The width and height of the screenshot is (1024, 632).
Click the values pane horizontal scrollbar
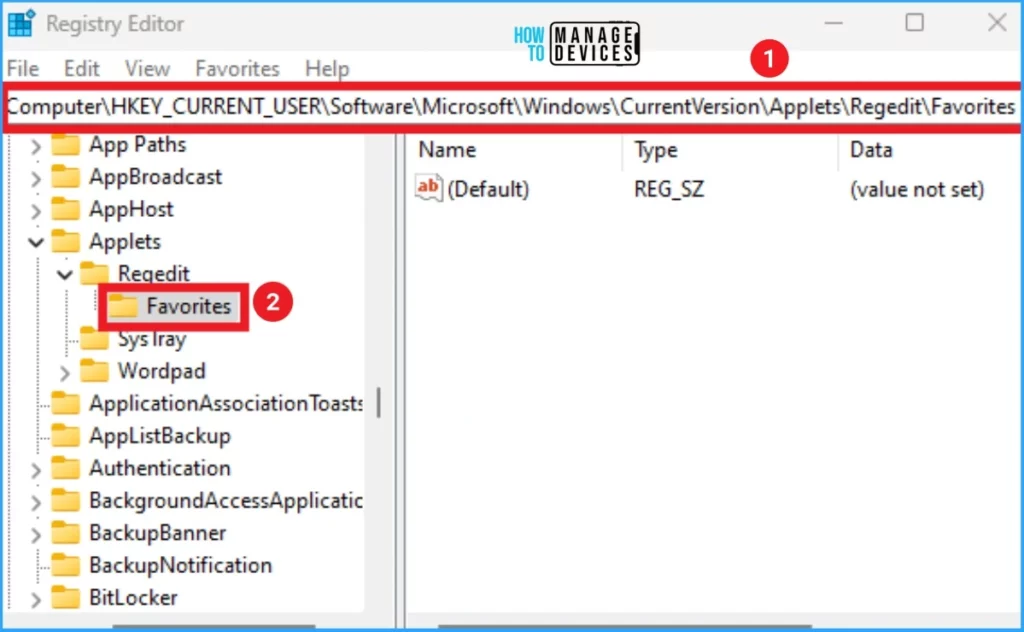coord(624,627)
